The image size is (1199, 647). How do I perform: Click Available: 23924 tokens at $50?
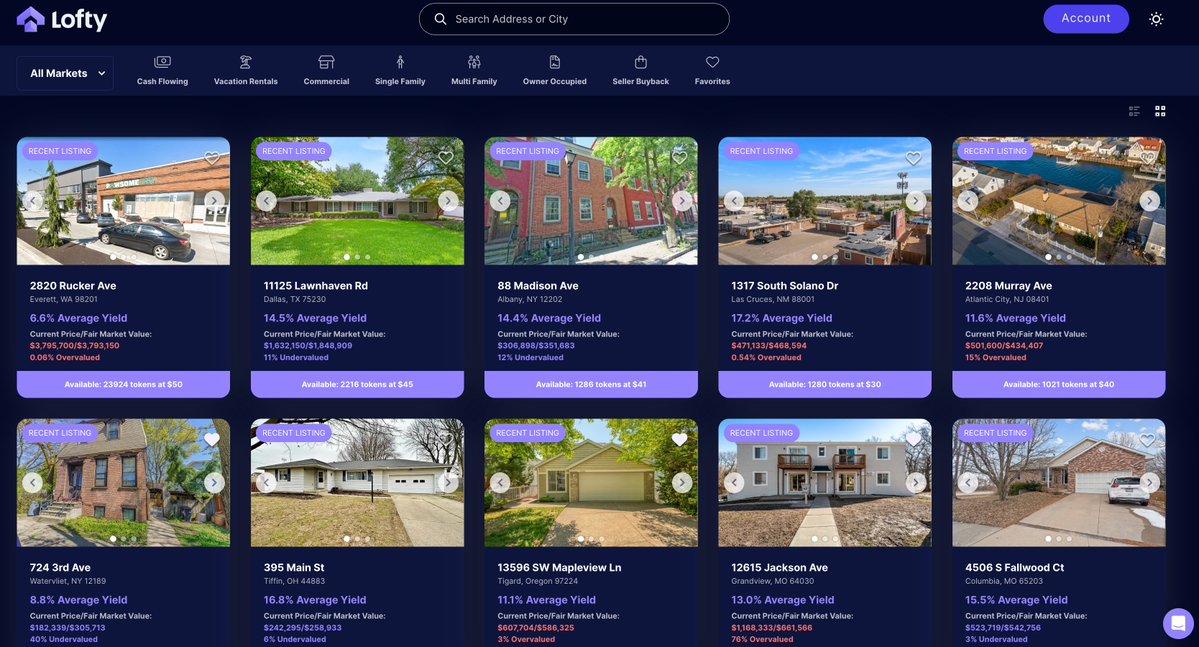click(123, 385)
